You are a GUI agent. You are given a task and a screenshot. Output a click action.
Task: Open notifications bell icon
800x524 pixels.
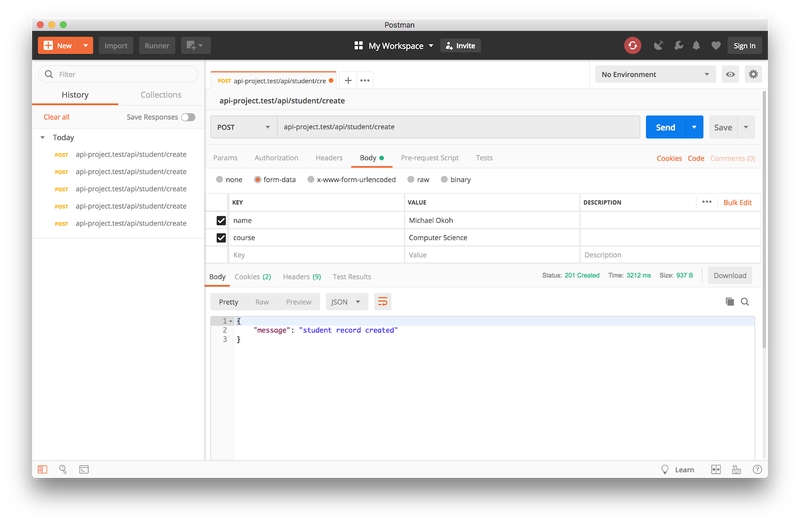[x=696, y=45]
